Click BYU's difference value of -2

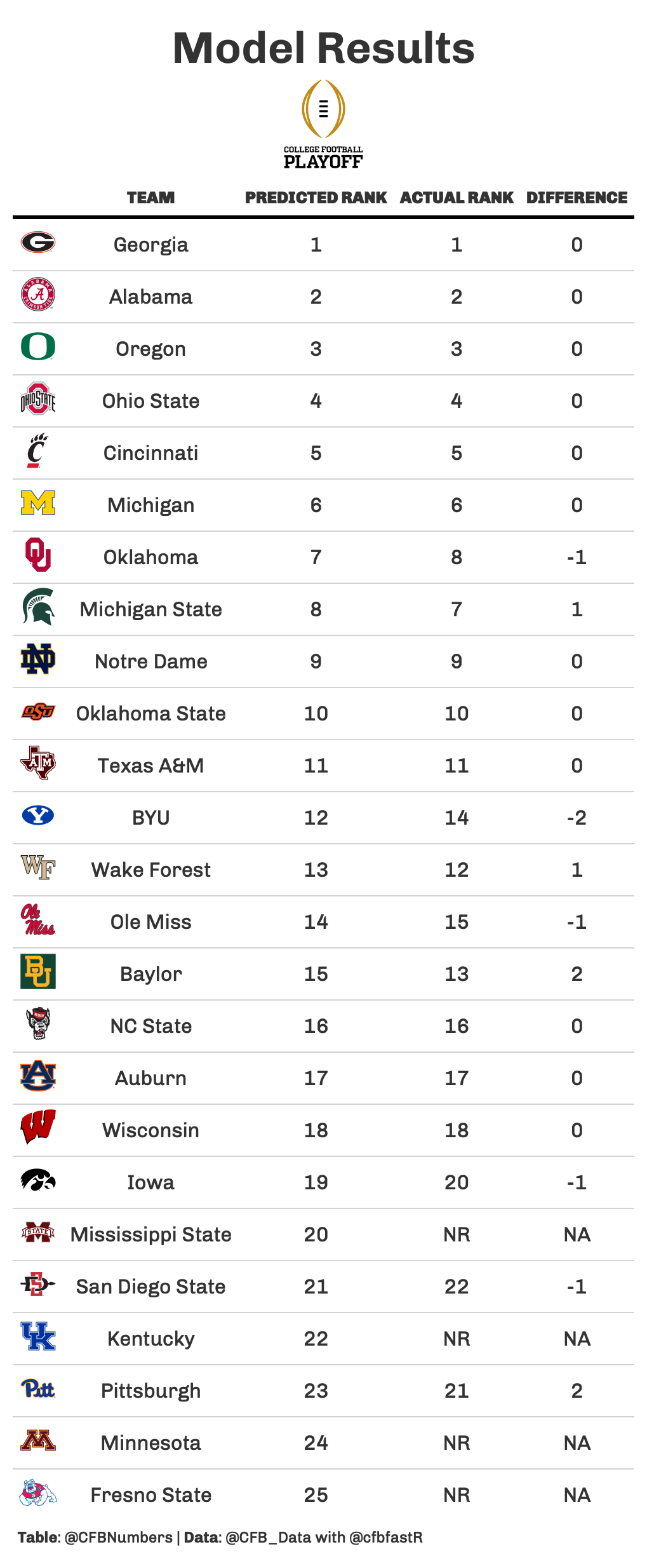[577, 818]
